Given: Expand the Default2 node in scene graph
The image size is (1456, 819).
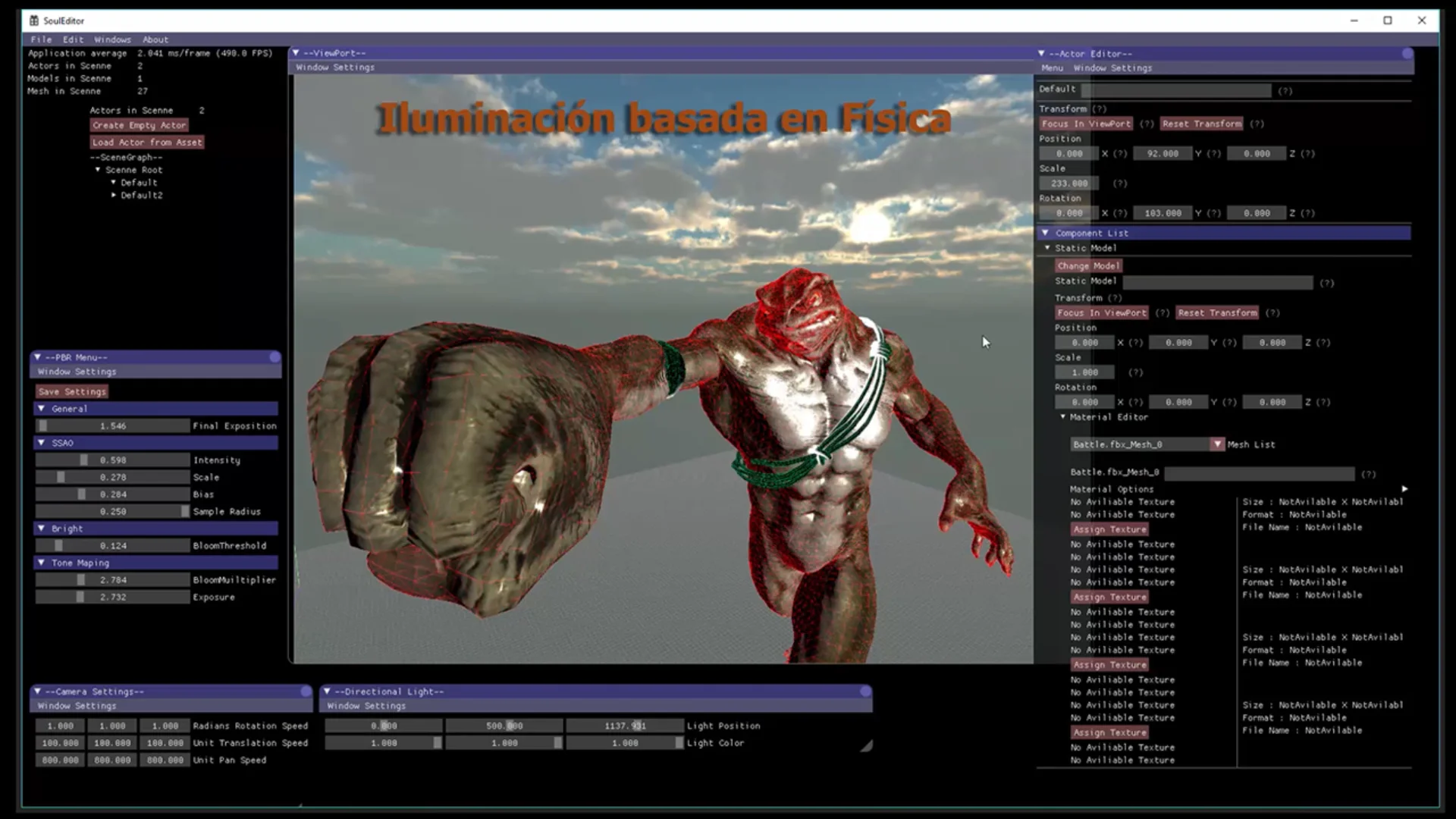Looking at the screenshot, I should tap(114, 195).
